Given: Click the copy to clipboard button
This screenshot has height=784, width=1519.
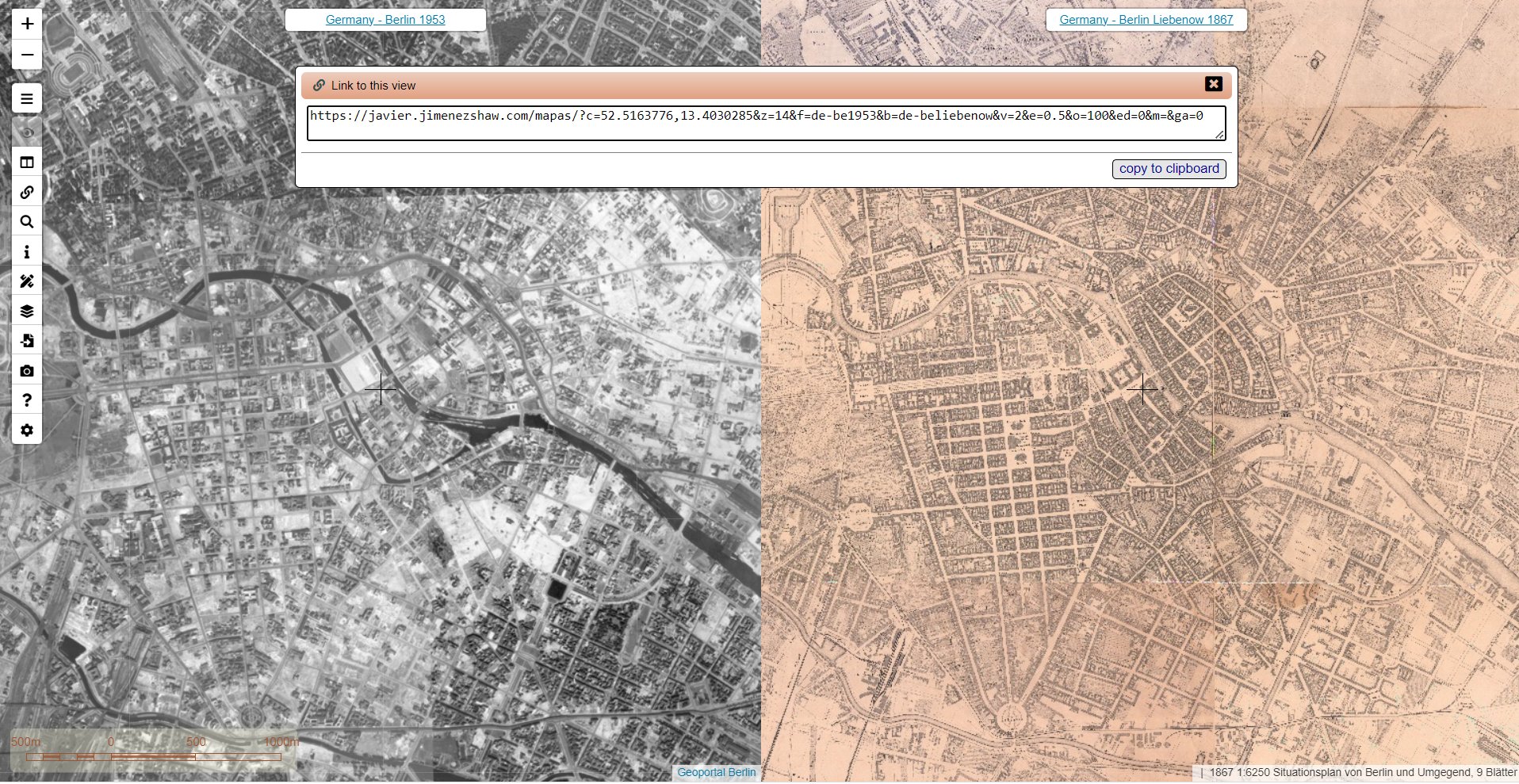Looking at the screenshot, I should [x=1169, y=169].
